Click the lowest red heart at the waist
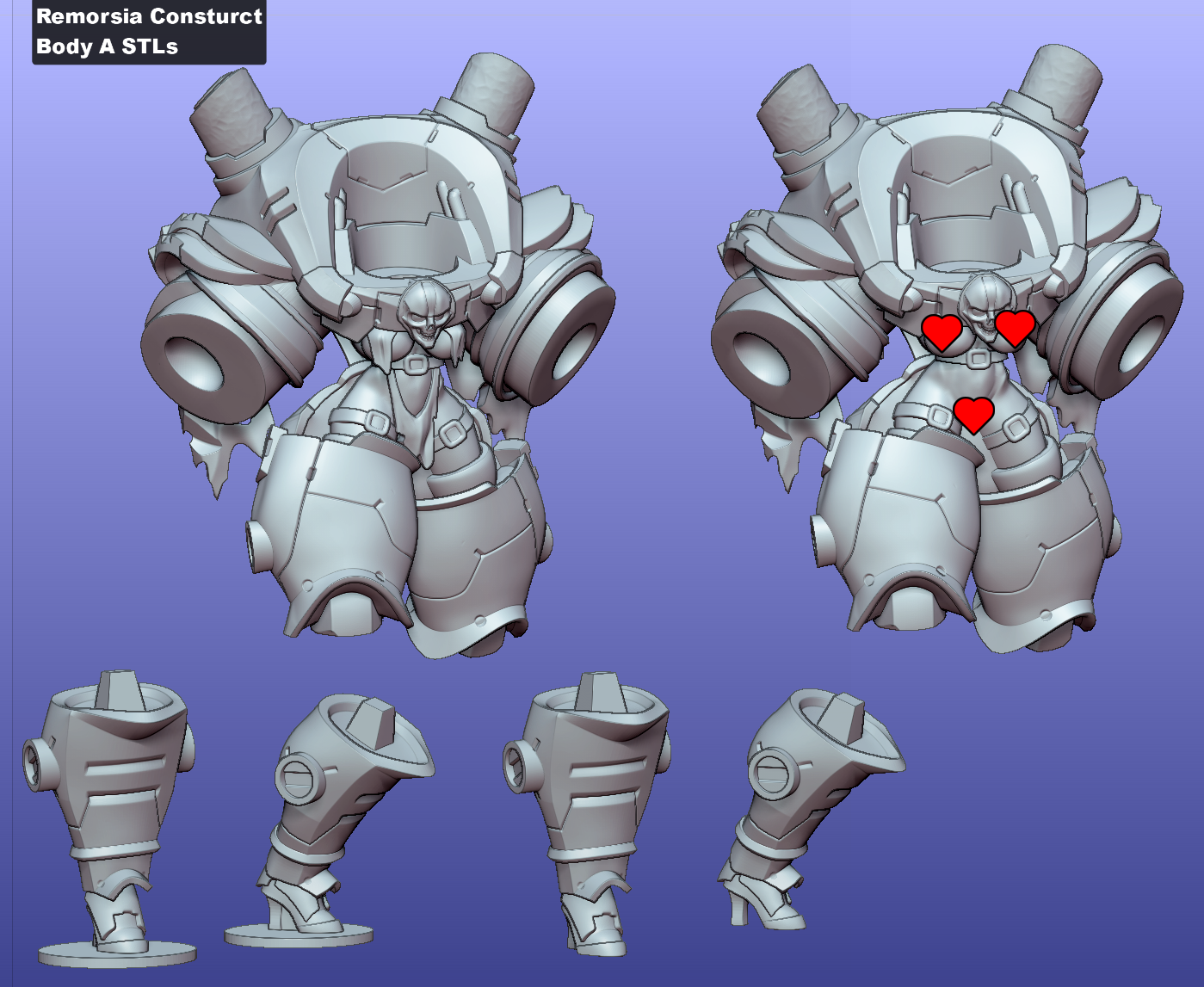This screenshot has width=1204, height=987. (974, 414)
